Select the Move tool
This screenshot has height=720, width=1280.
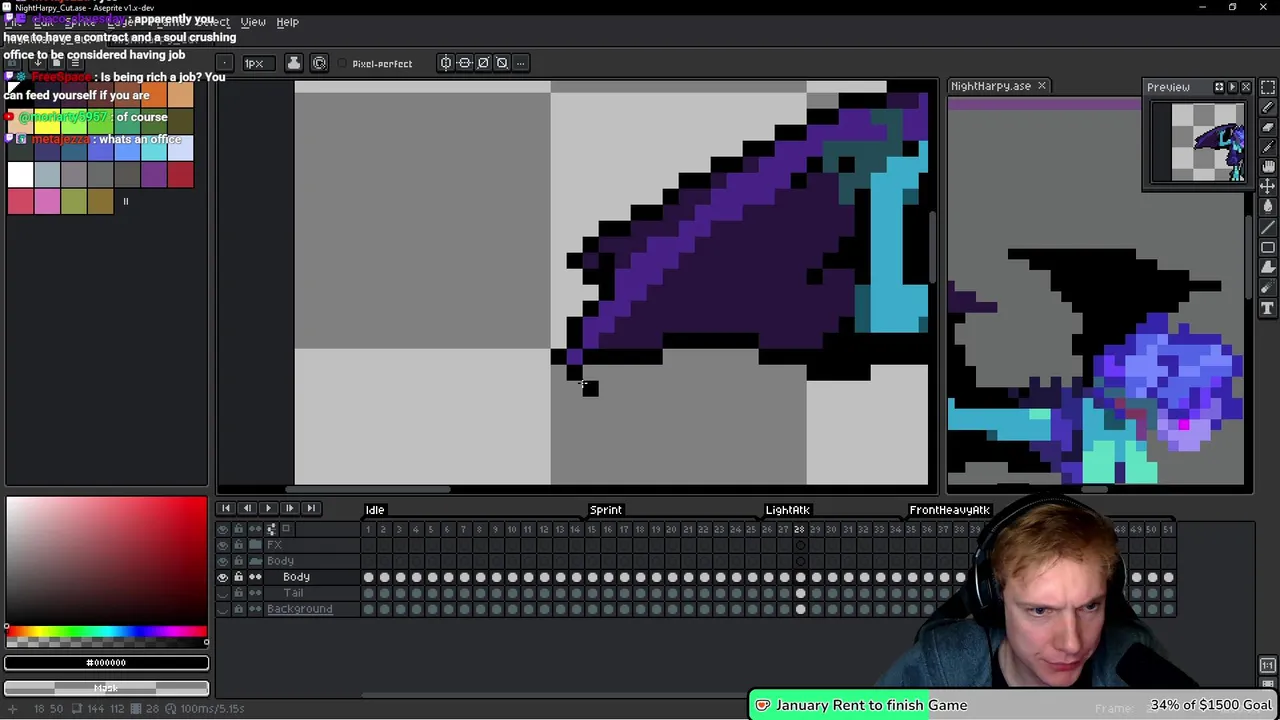(1268, 186)
